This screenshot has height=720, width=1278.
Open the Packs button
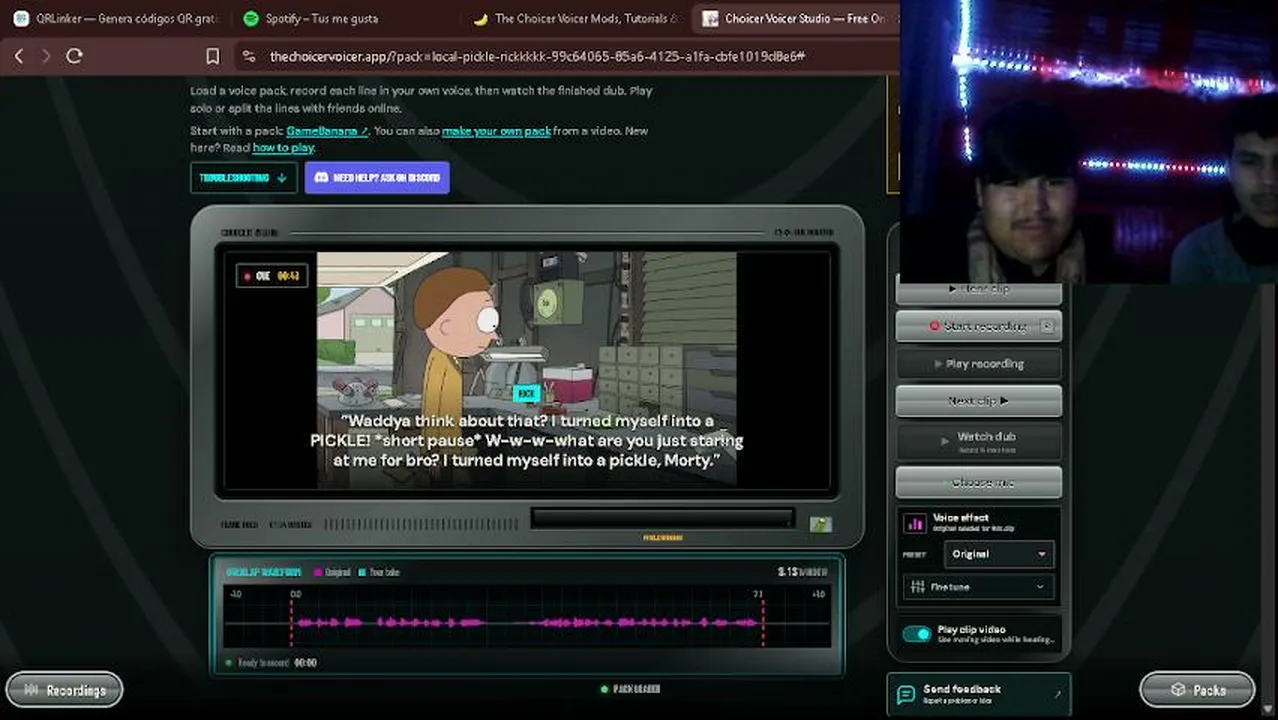coord(1197,690)
